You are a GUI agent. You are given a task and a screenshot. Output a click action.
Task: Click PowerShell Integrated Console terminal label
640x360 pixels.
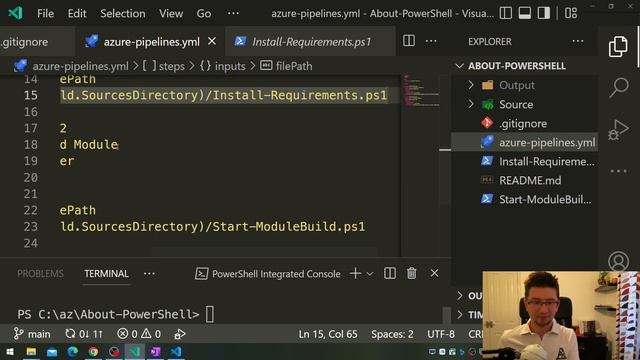[x=268, y=273]
